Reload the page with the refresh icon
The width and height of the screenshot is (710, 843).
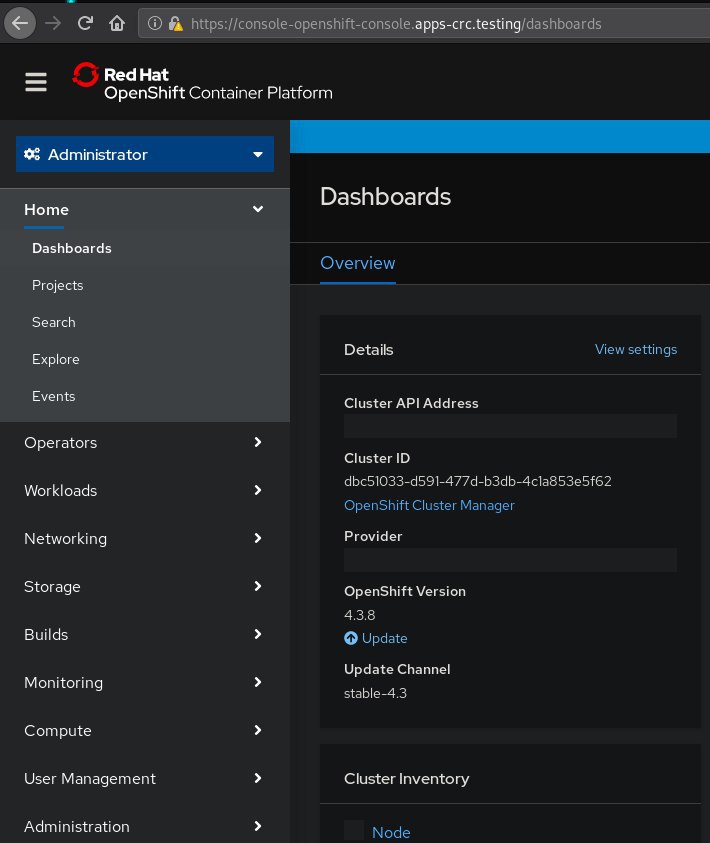[85, 23]
